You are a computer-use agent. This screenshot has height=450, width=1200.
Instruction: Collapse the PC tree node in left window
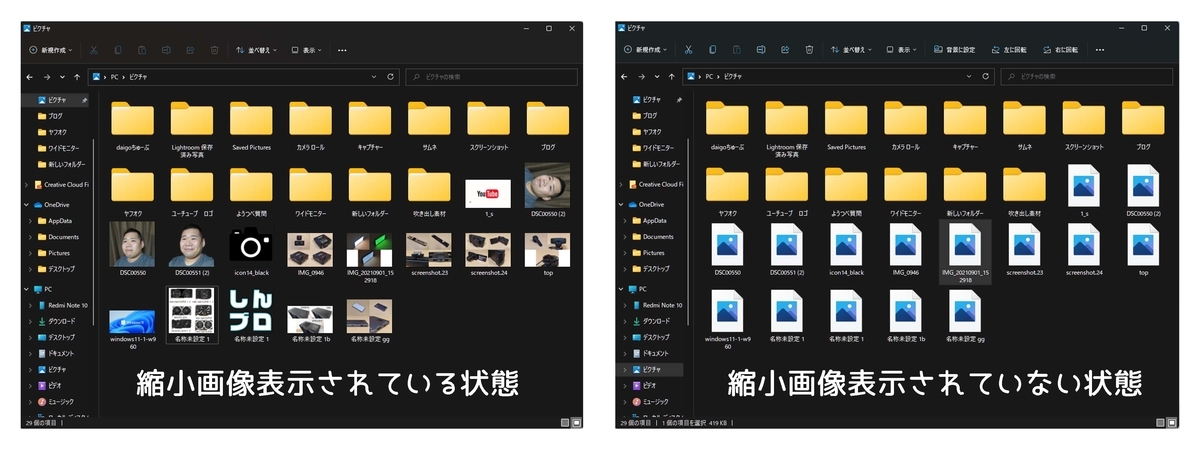[x=27, y=289]
